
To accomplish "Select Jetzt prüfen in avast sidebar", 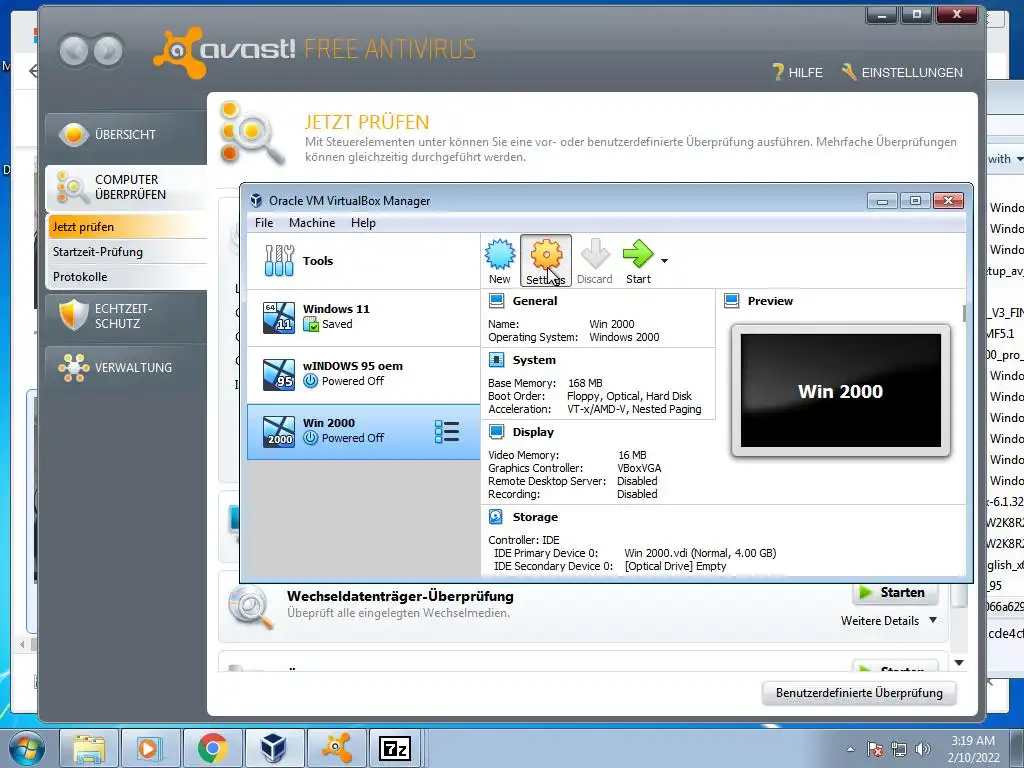I will tap(127, 227).
